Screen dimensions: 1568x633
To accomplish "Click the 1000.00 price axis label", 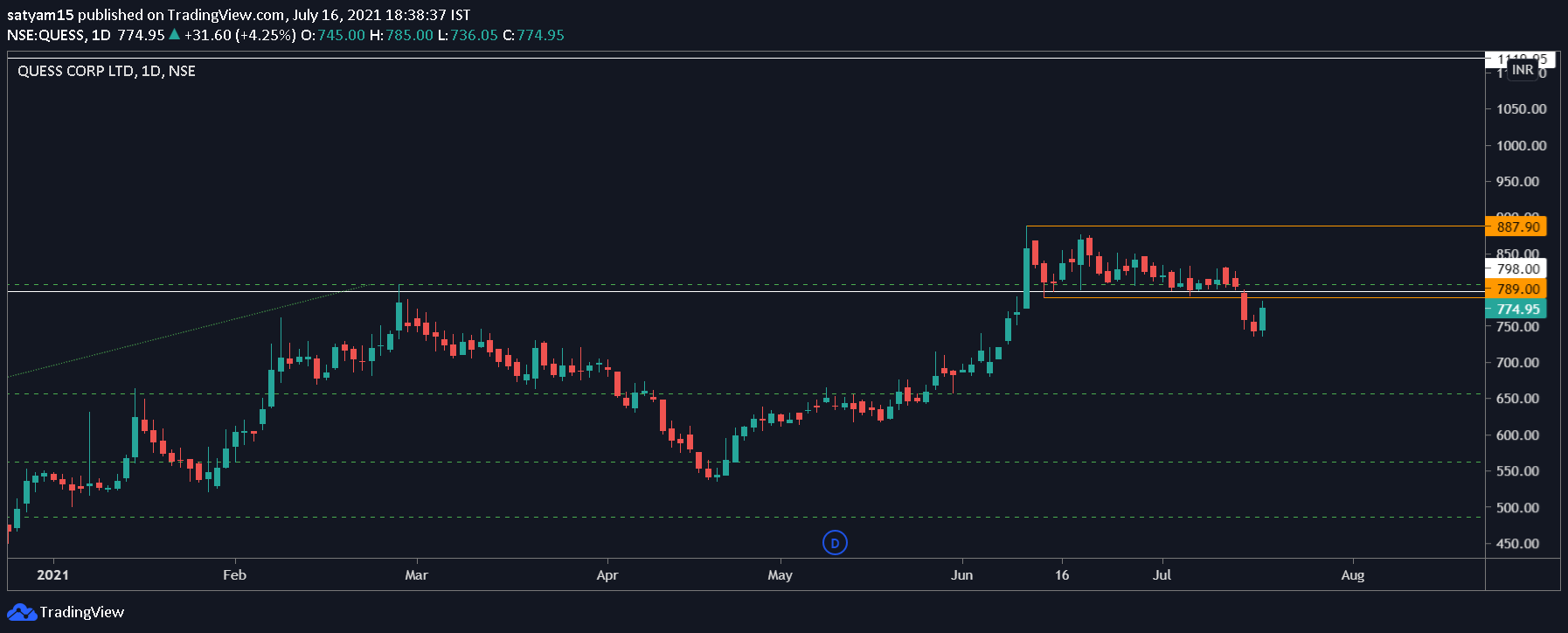I will (x=1521, y=145).
